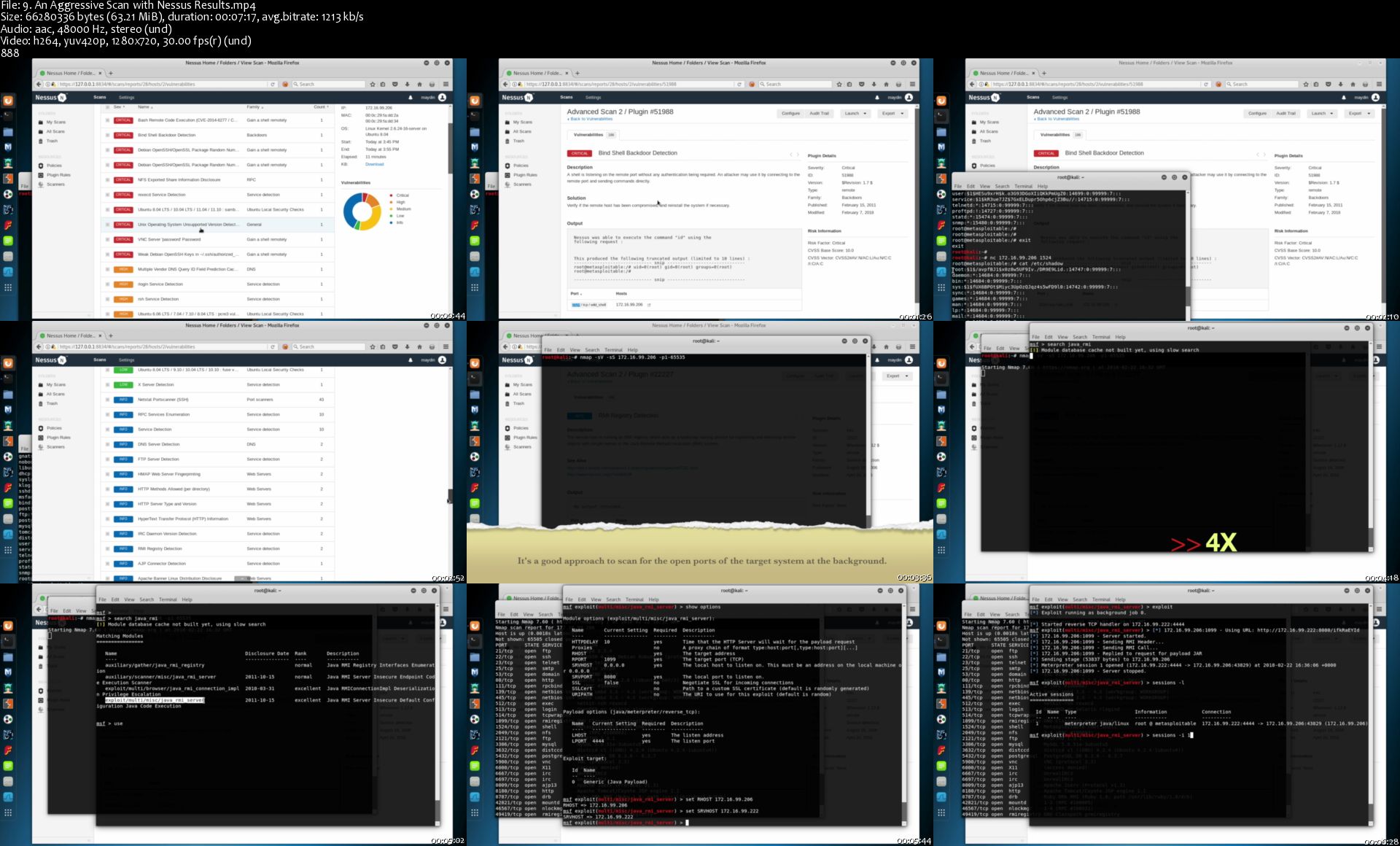Sort by Family column in 00:00:44 frame
The width and height of the screenshot is (1400, 846).
tap(254, 107)
